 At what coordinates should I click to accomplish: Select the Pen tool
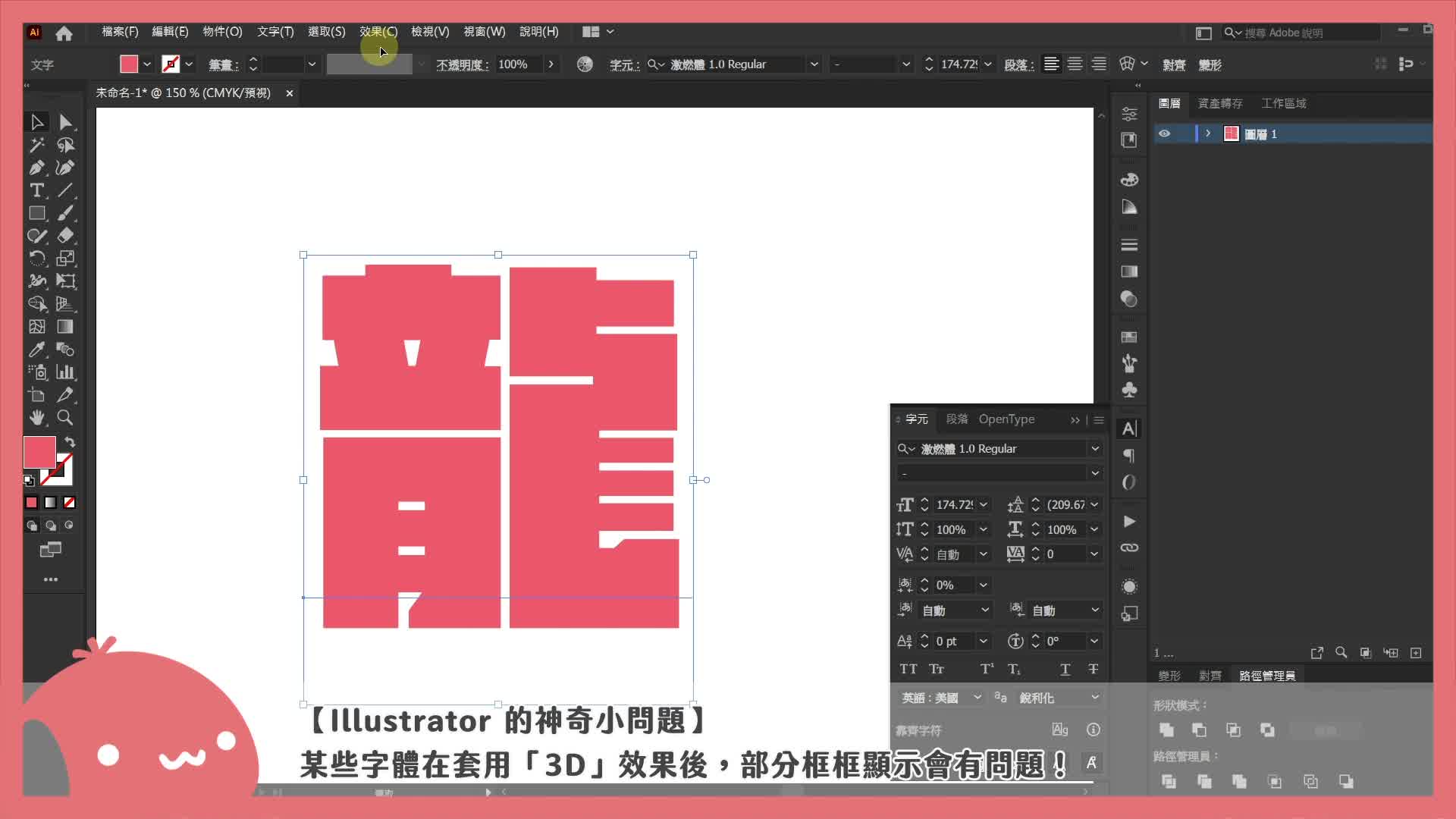[36, 168]
